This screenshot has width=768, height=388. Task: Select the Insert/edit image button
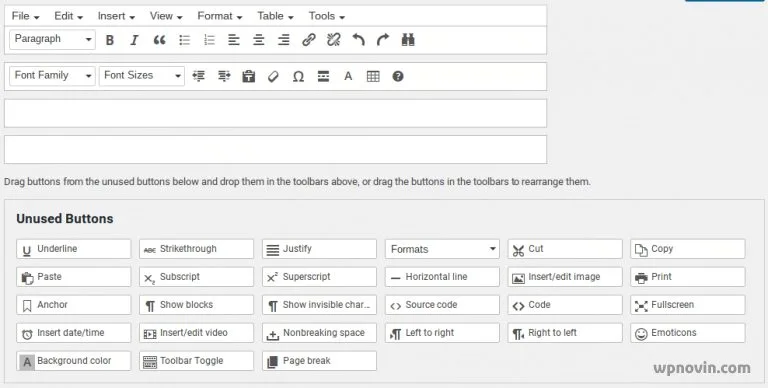point(565,277)
